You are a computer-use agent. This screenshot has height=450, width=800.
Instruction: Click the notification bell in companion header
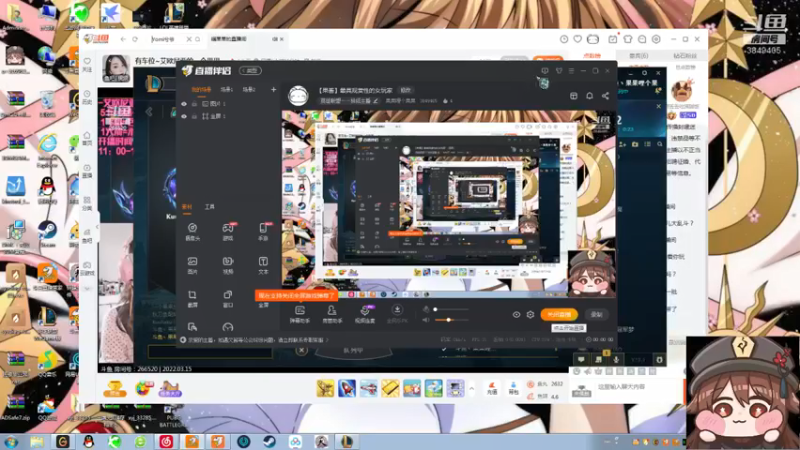tap(589, 96)
